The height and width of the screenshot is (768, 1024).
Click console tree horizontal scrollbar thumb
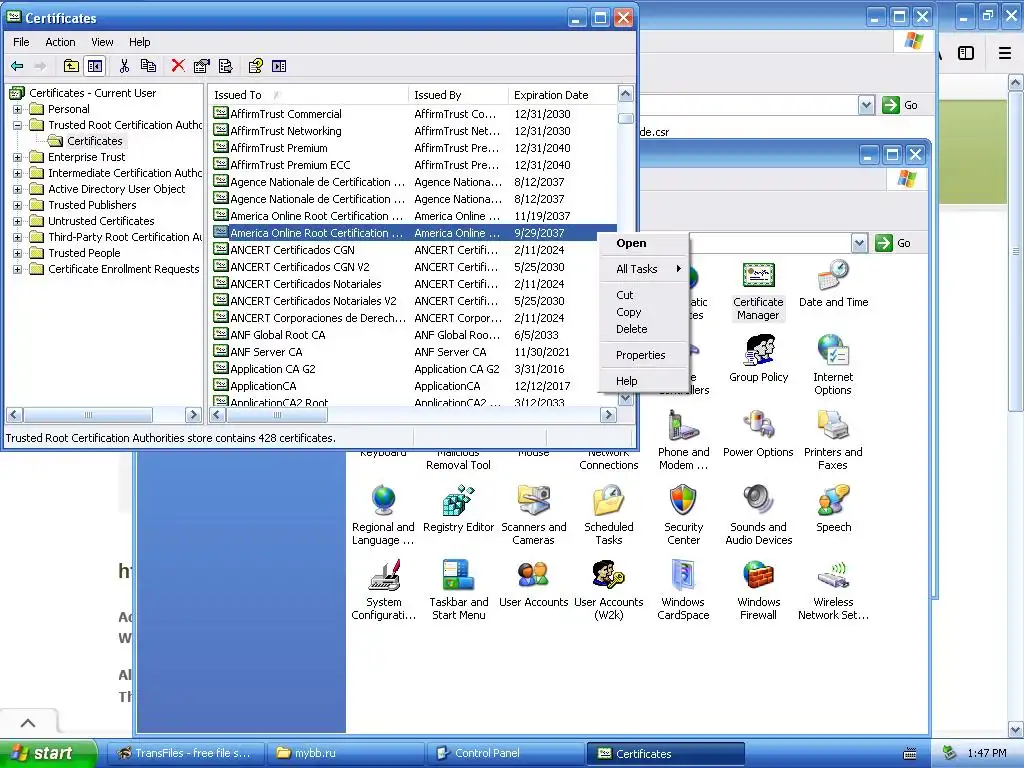[88, 415]
